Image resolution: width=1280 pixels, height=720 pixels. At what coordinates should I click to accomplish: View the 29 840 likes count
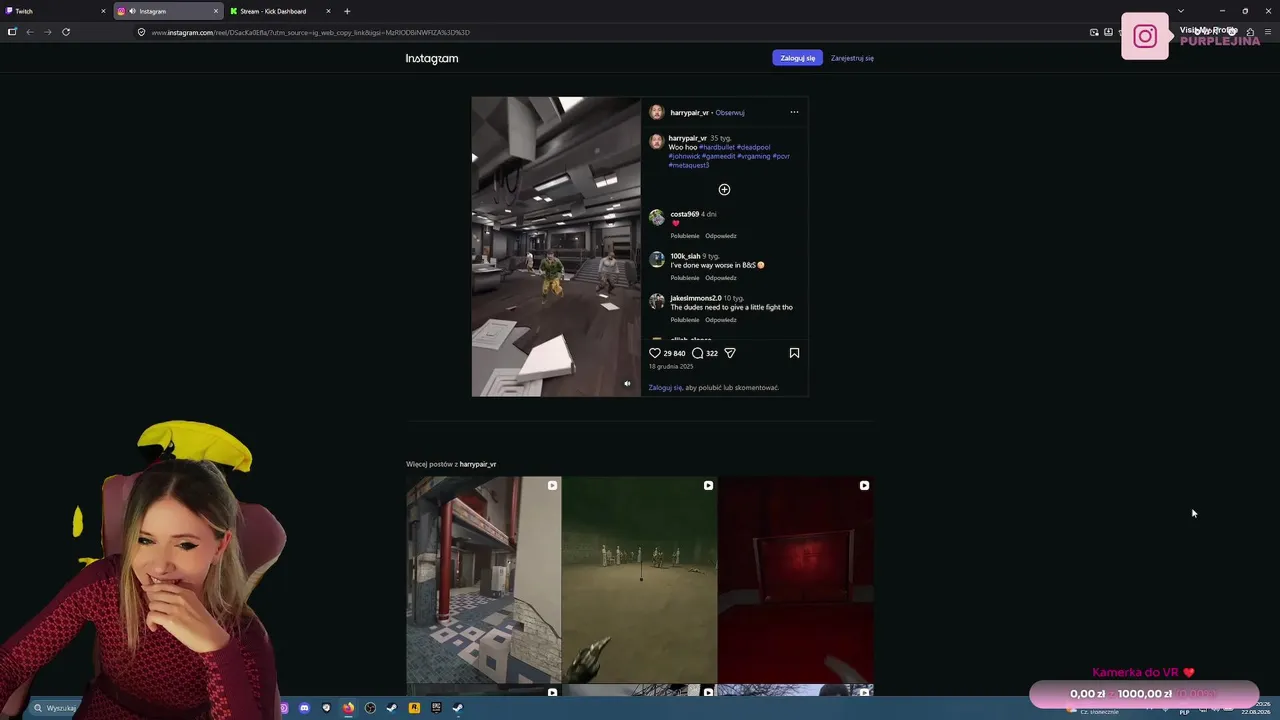(674, 353)
